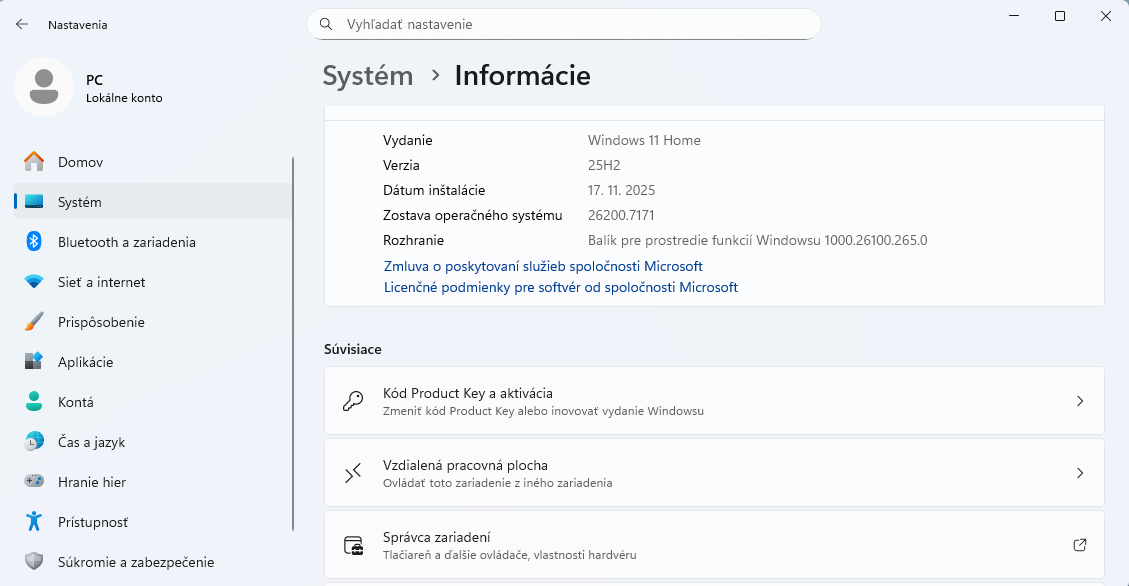Click the back arrow next to Nastavenia
The image size is (1129, 586).
pos(22,24)
